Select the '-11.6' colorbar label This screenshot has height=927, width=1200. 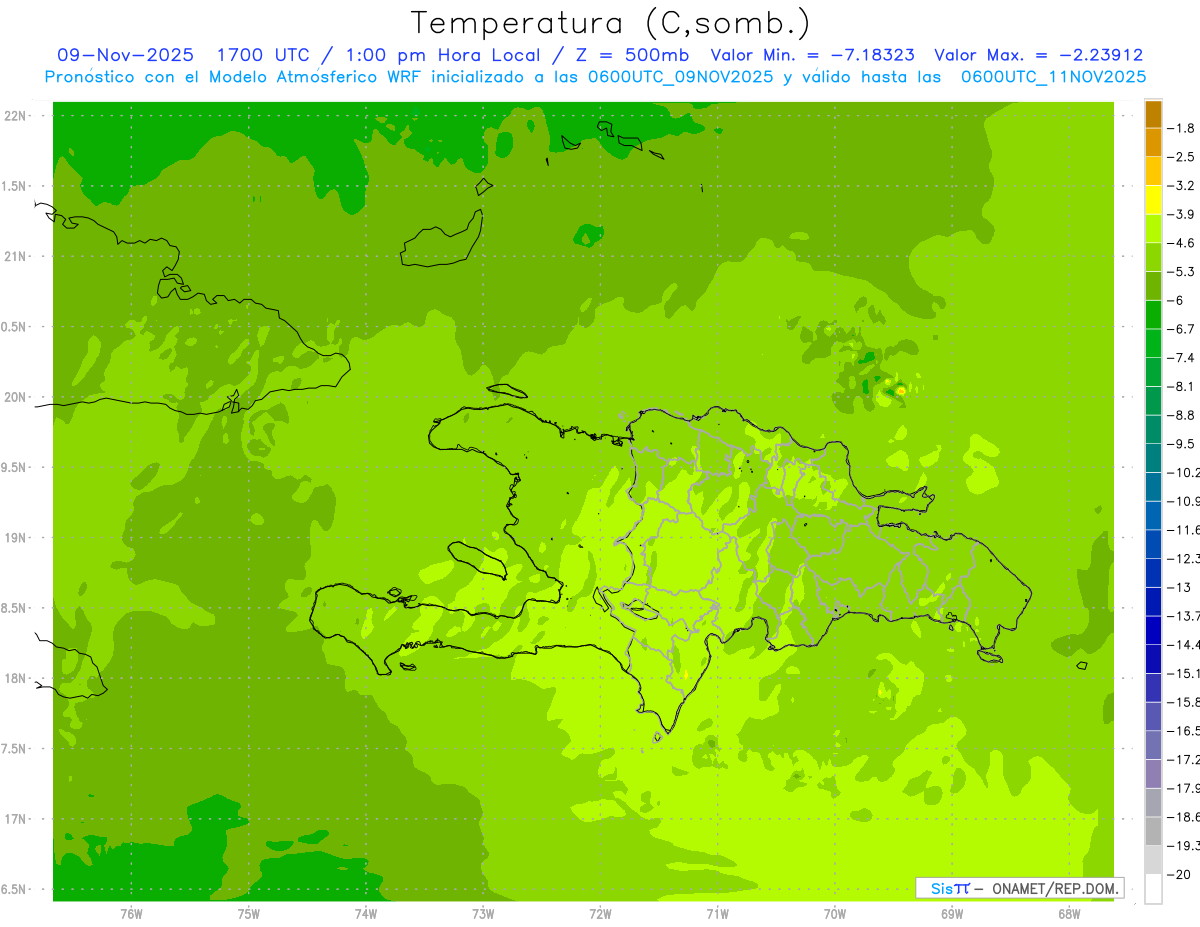point(1184,530)
